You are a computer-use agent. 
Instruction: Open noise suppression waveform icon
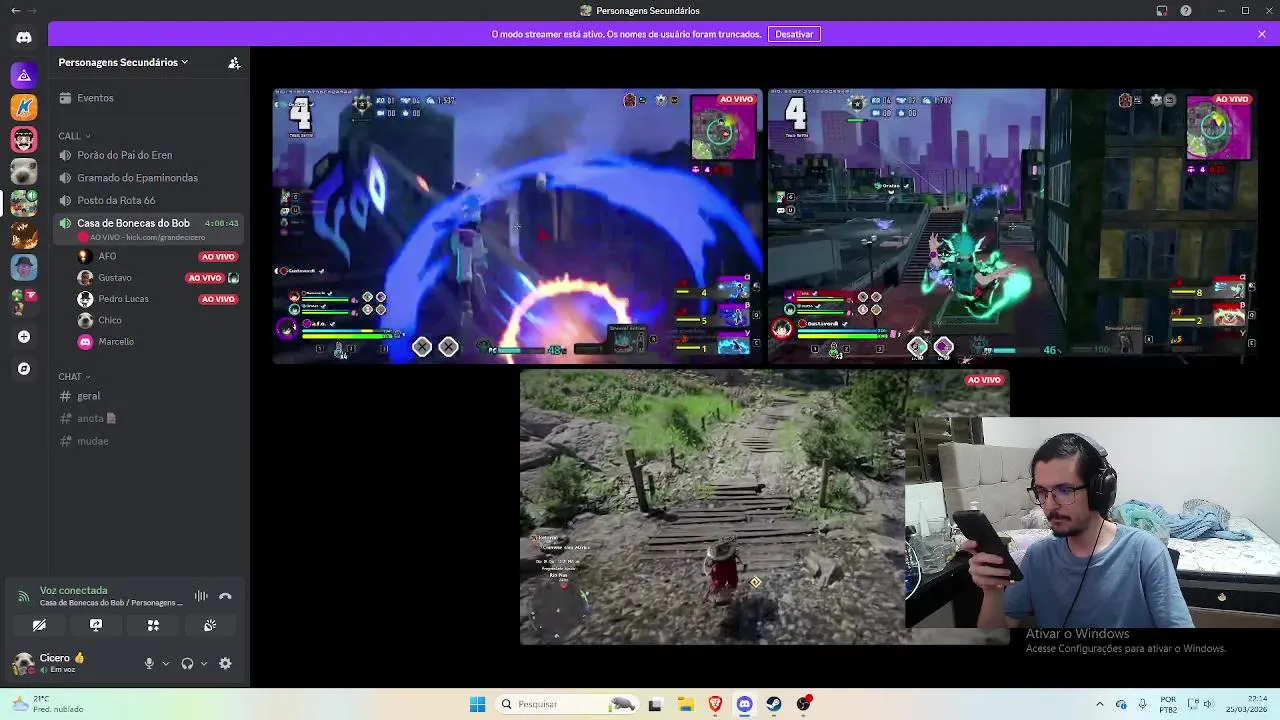(201, 596)
